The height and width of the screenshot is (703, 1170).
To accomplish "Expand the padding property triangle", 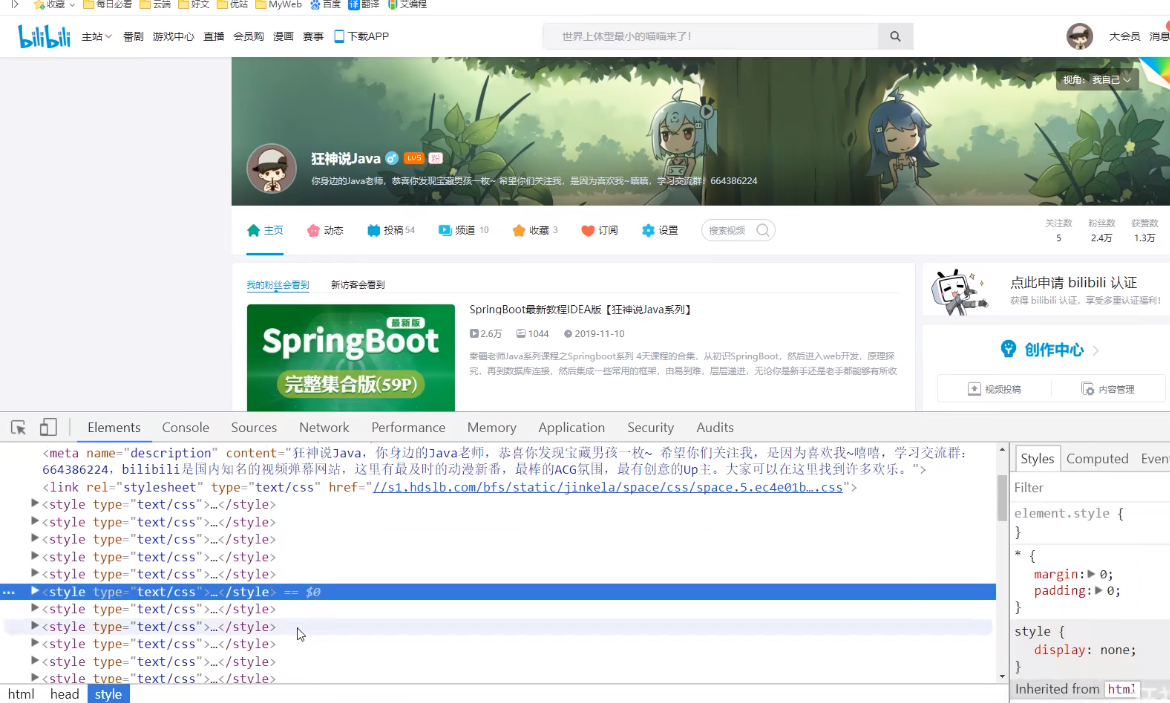I will (x=1098, y=590).
